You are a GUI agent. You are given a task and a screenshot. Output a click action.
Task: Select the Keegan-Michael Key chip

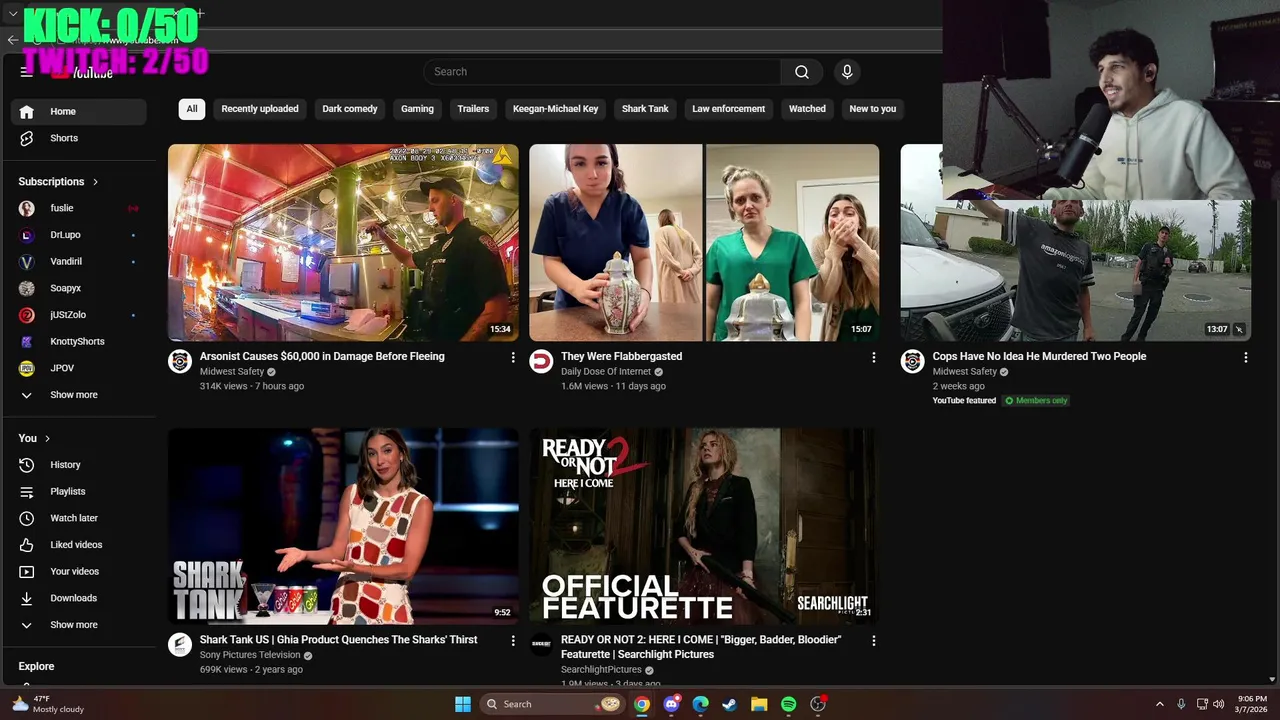555,109
